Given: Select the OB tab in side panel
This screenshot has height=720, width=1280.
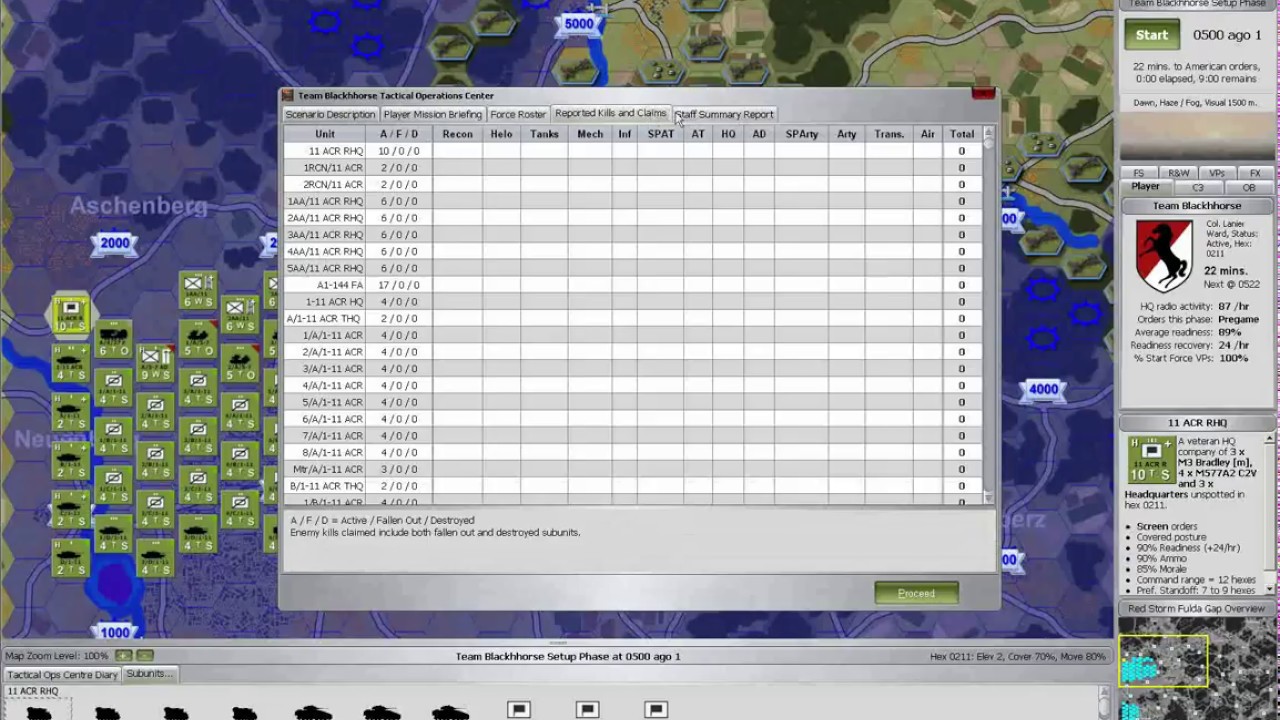Looking at the screenshot, I should point(1248,188).
